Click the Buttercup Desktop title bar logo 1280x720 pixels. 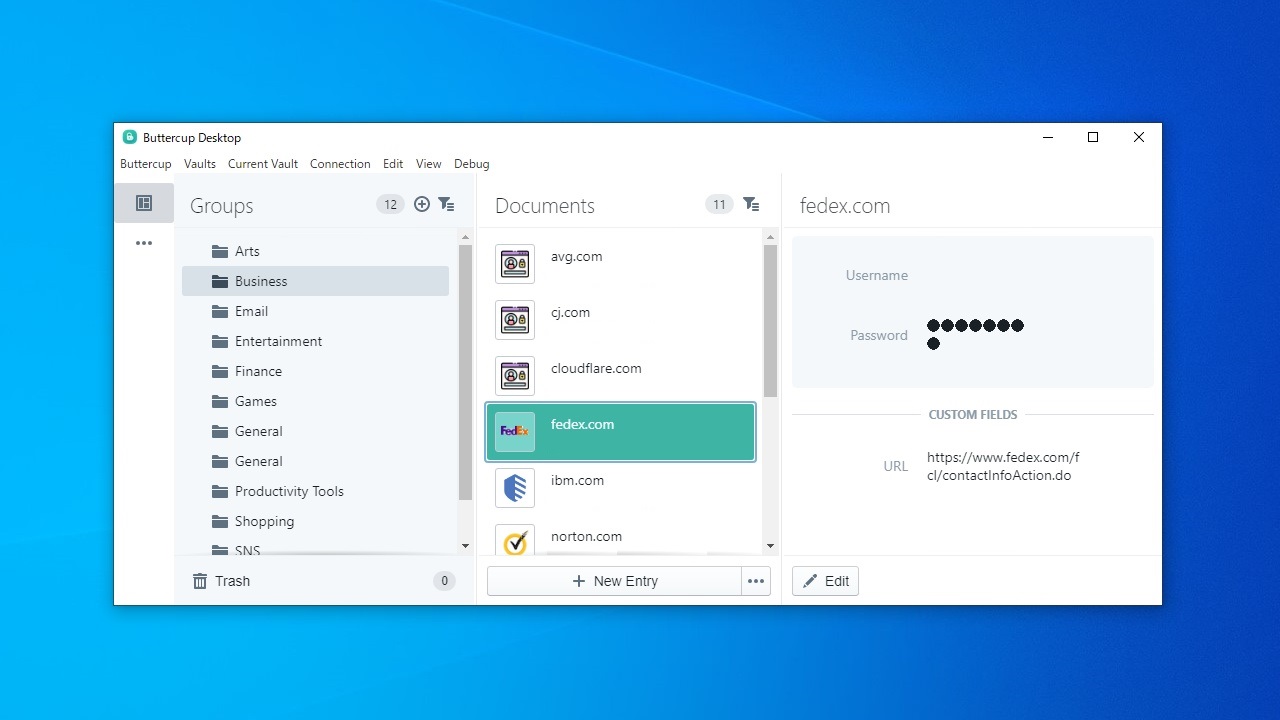130,137
